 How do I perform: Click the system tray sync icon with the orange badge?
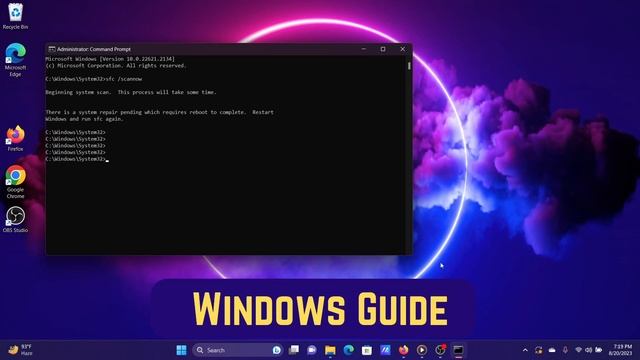coord(538,350)
